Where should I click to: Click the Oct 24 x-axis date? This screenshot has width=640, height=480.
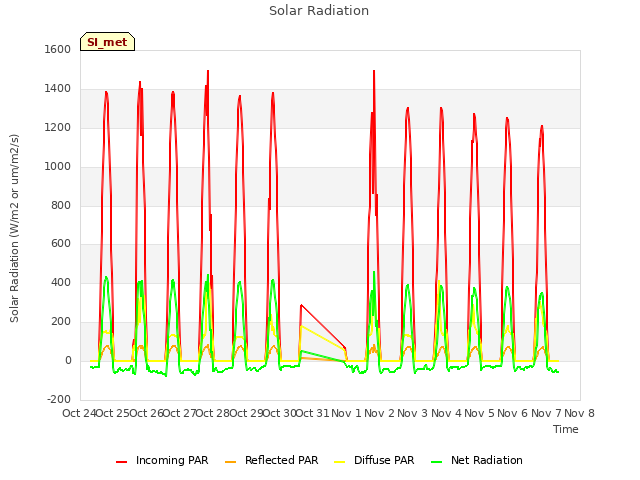click(79, 413)
